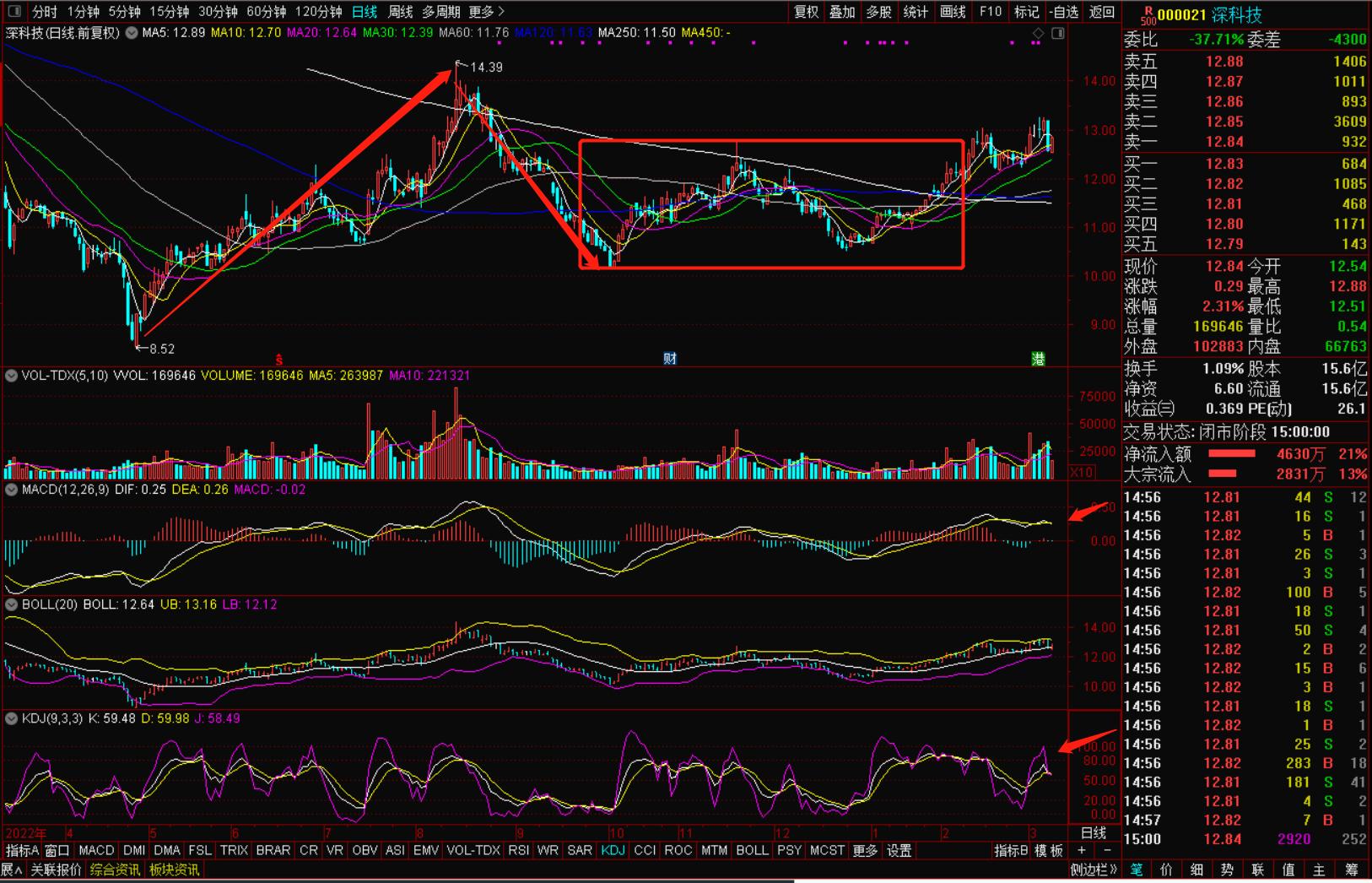This screenshot has height=883, width=1372.
Task: Switch indicator to OBV
Action: (365, 851)
